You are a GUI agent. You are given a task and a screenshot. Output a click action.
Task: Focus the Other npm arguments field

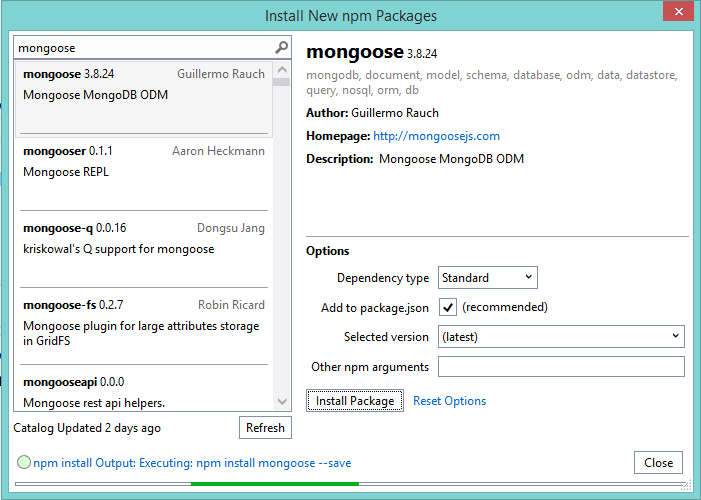click(x=560, y=367)
